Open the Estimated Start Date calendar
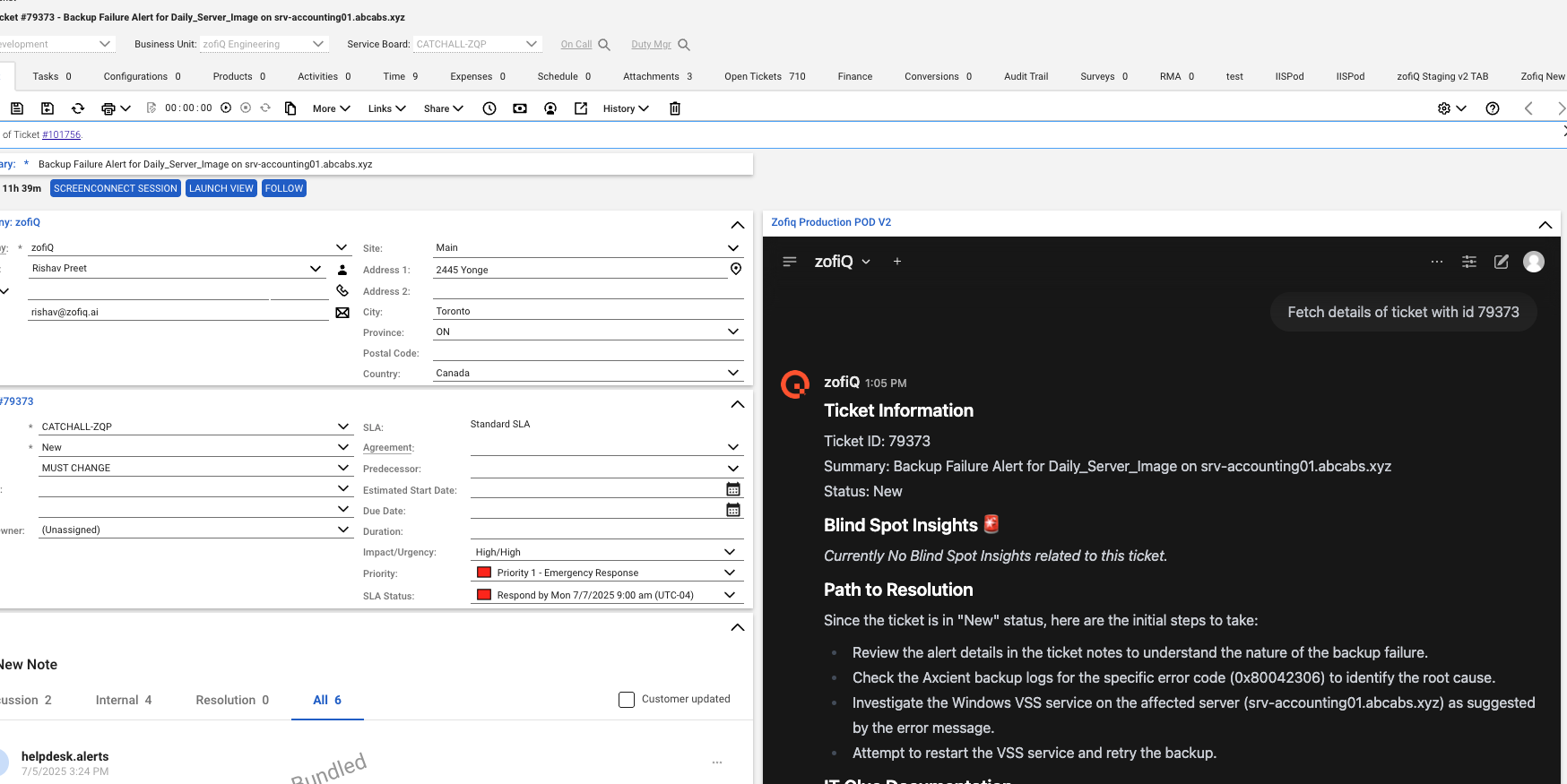The image size is (1567, 784). (733, 489)
